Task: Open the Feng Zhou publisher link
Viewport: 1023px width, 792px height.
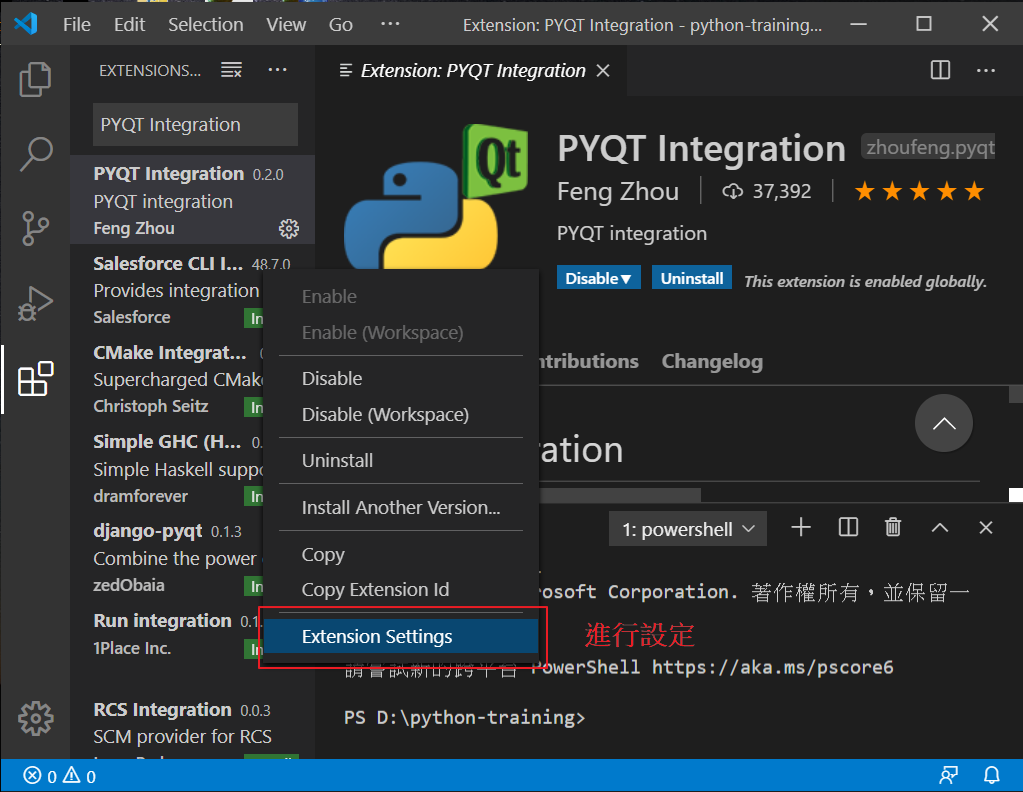Action: [618, 191]
